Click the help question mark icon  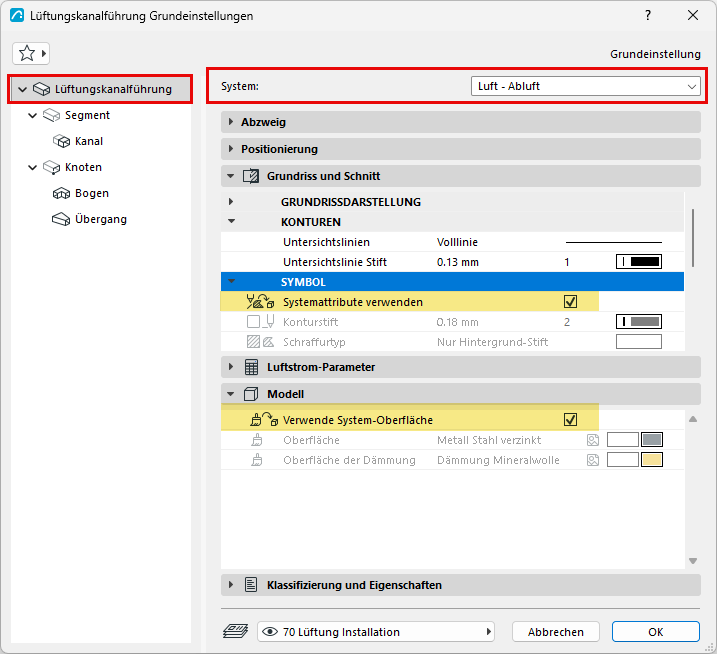coord(648,16)
